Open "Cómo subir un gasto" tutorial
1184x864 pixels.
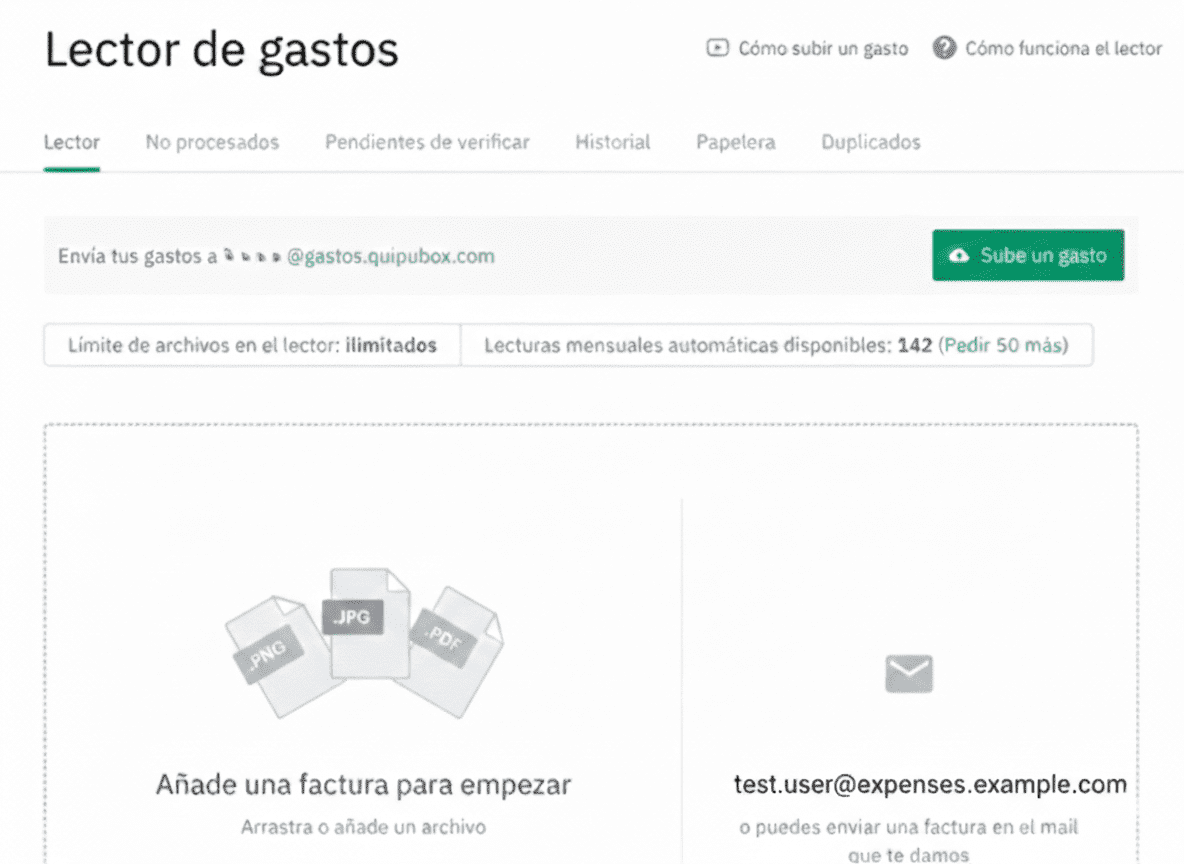click(x=822, y=47)
